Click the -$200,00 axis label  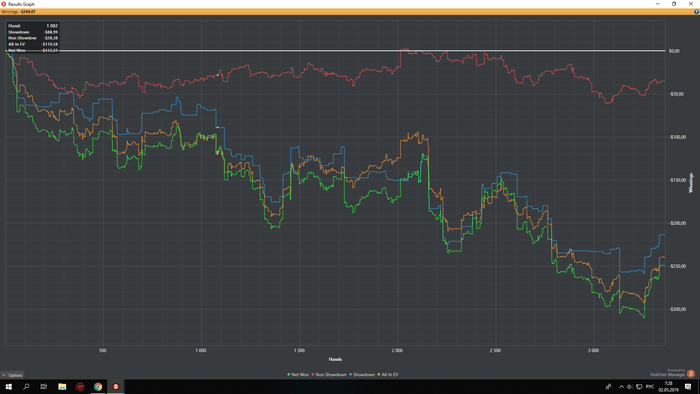(x=677, y=223)
